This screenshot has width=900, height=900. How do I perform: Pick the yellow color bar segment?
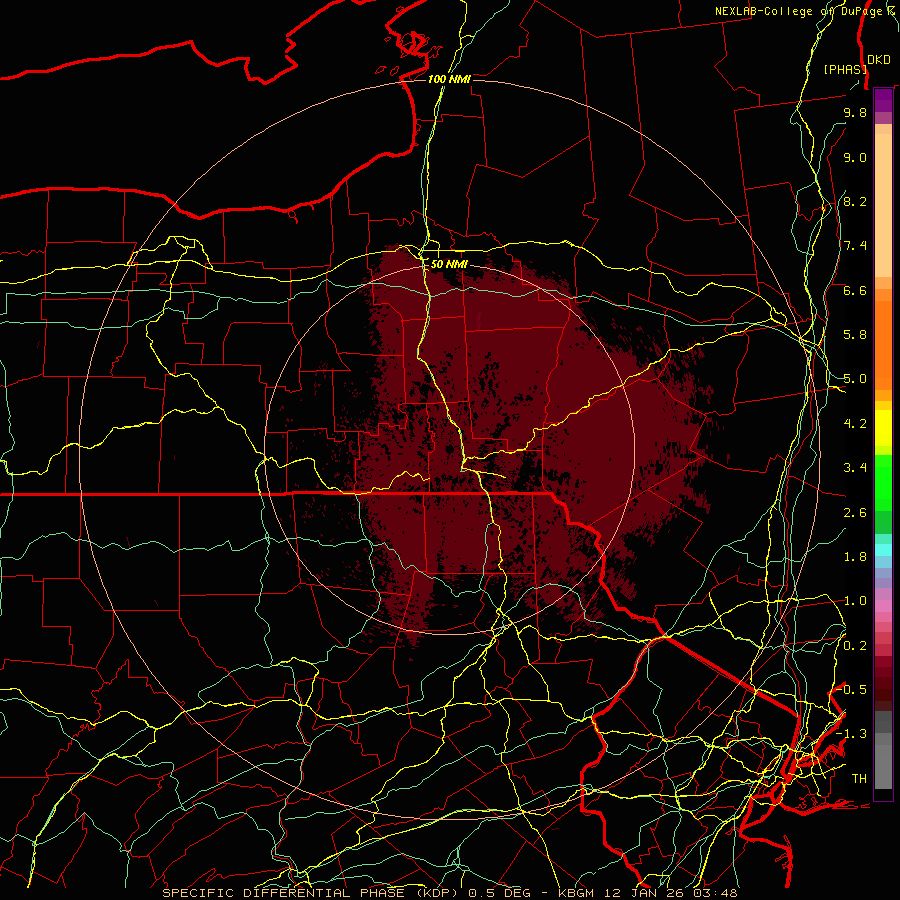click(x=883, y=428)
